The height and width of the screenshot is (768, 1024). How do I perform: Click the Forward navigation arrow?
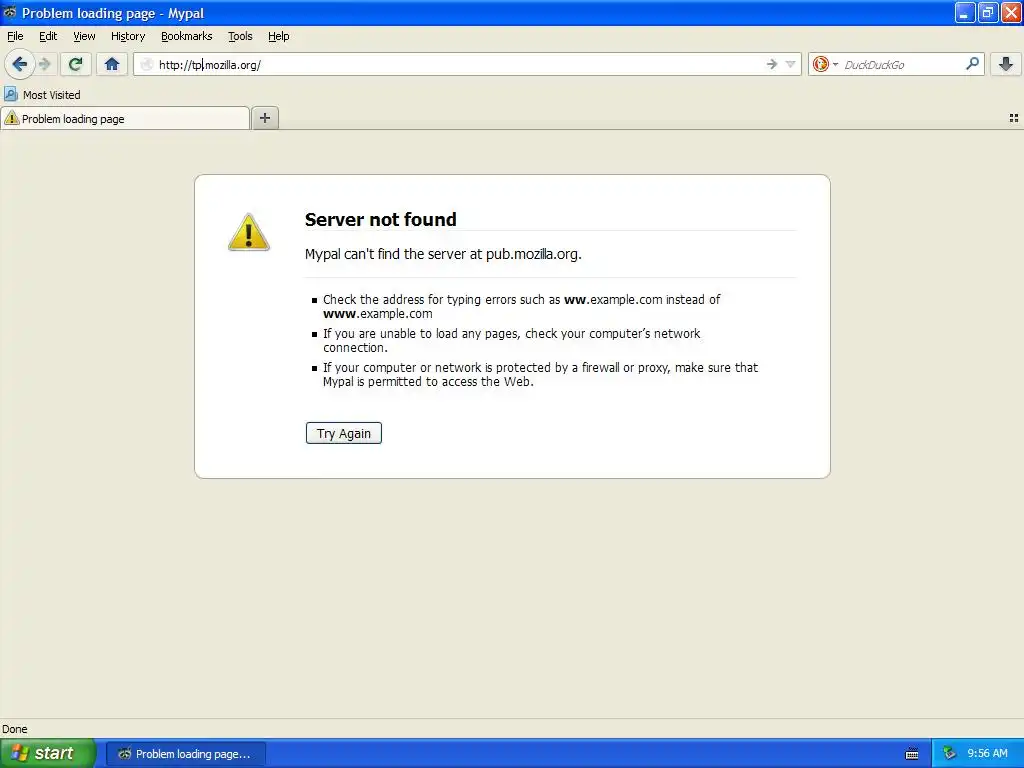pyautogui.click(x=44, y=64)
